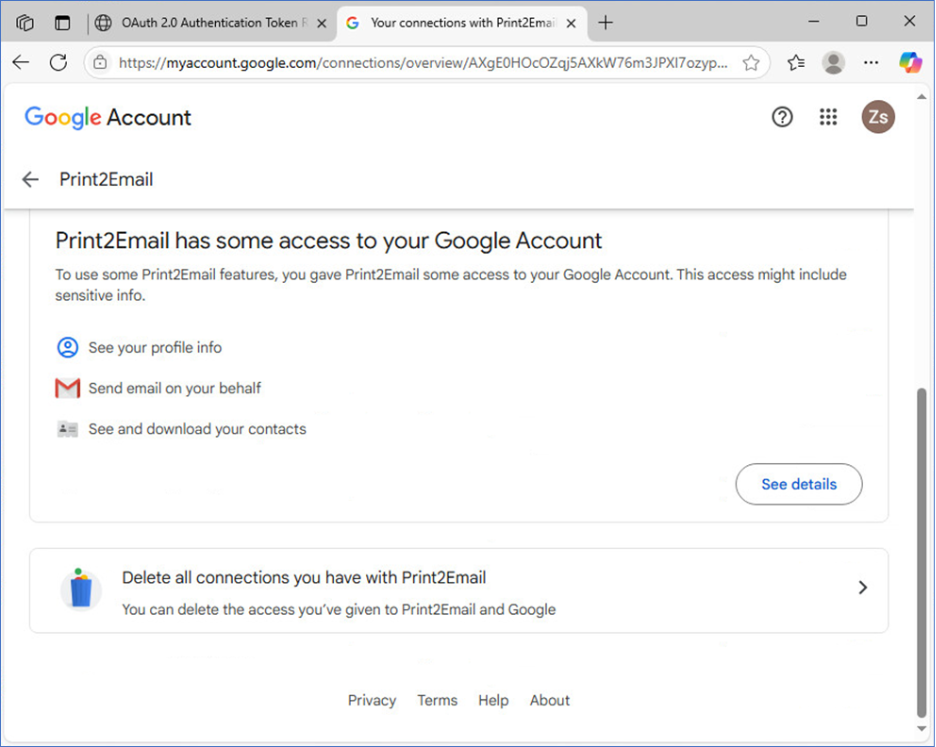Open the Terms footer link

click(438, 700)
